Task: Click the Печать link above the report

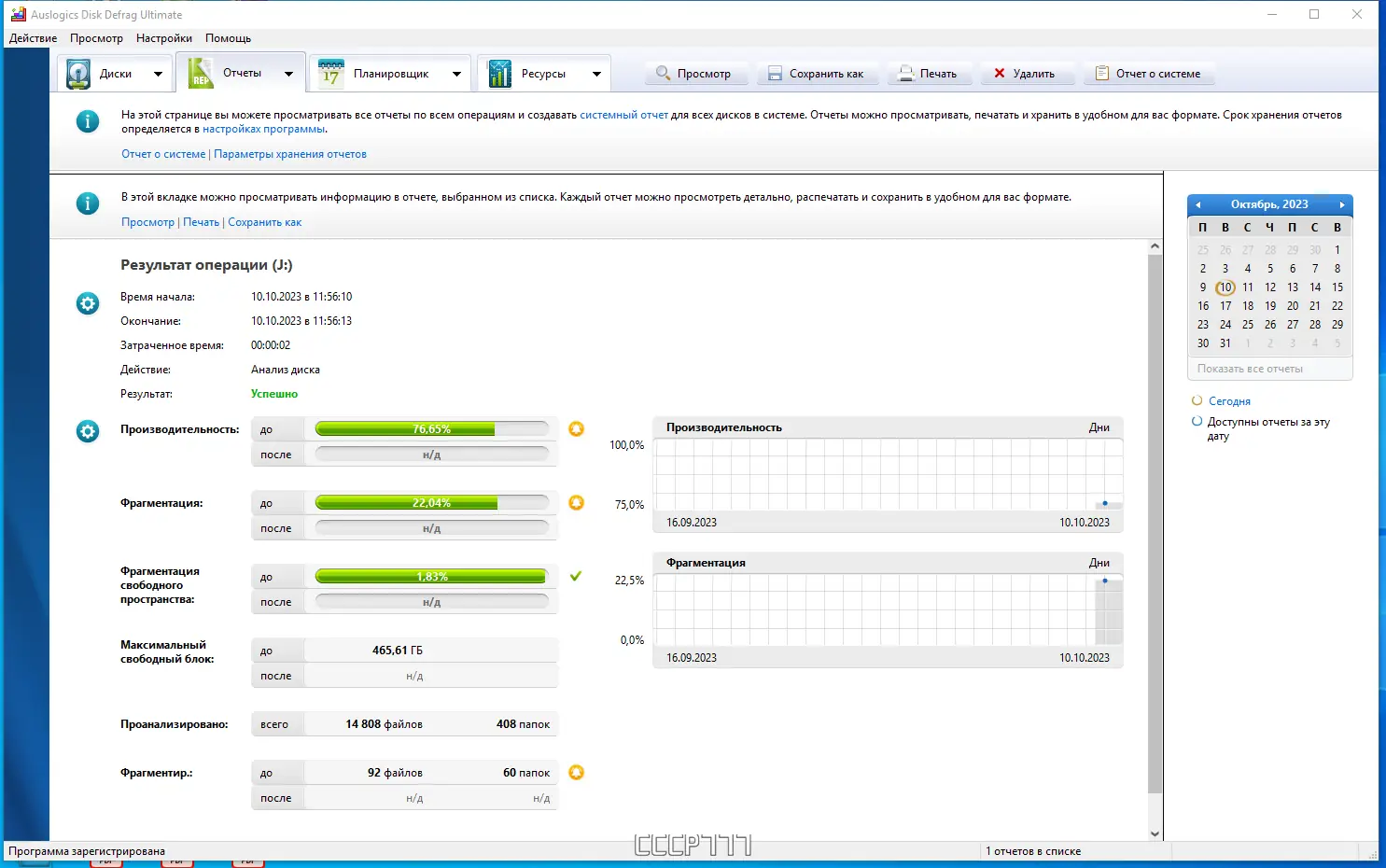Action: pyautogui.click(x=201, y=222)
